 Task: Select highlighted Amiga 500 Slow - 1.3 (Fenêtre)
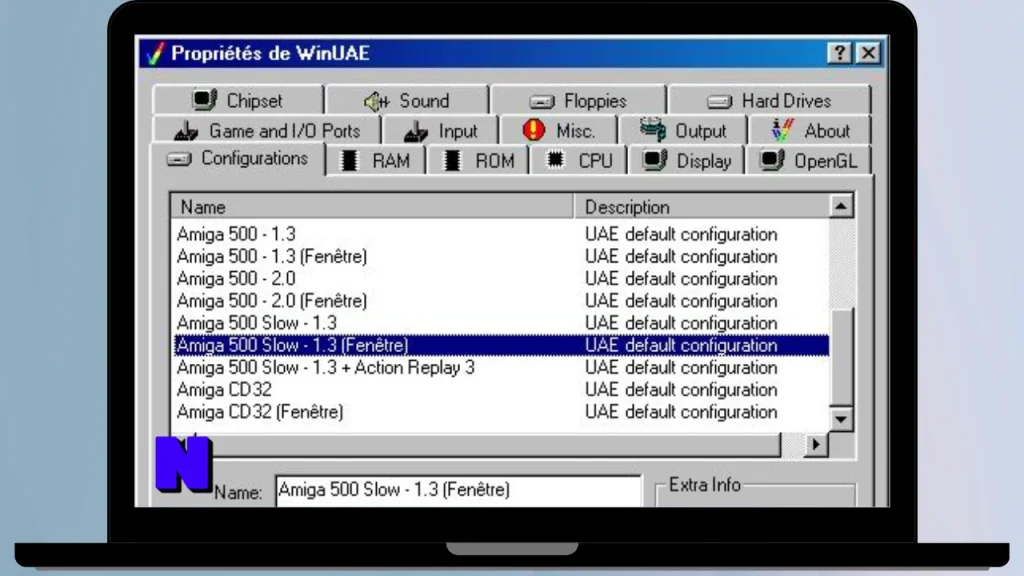(501, 345)
